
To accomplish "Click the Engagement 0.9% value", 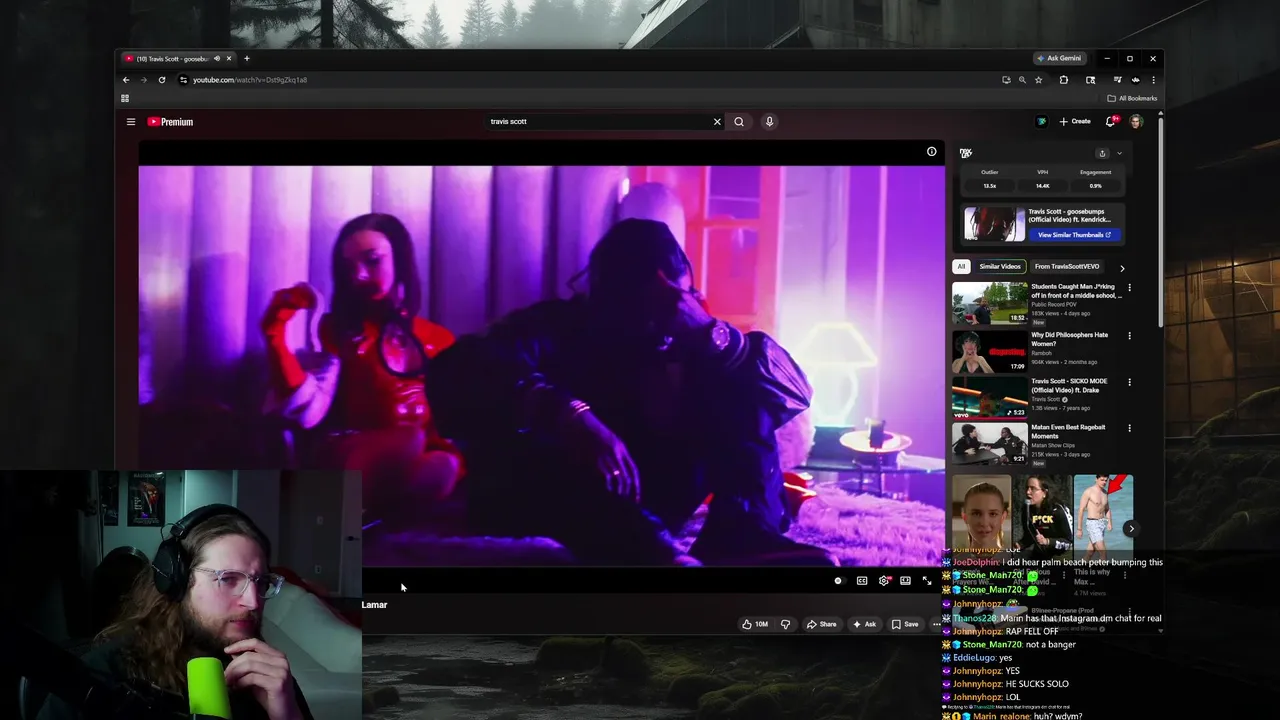I will [1095, 186].
